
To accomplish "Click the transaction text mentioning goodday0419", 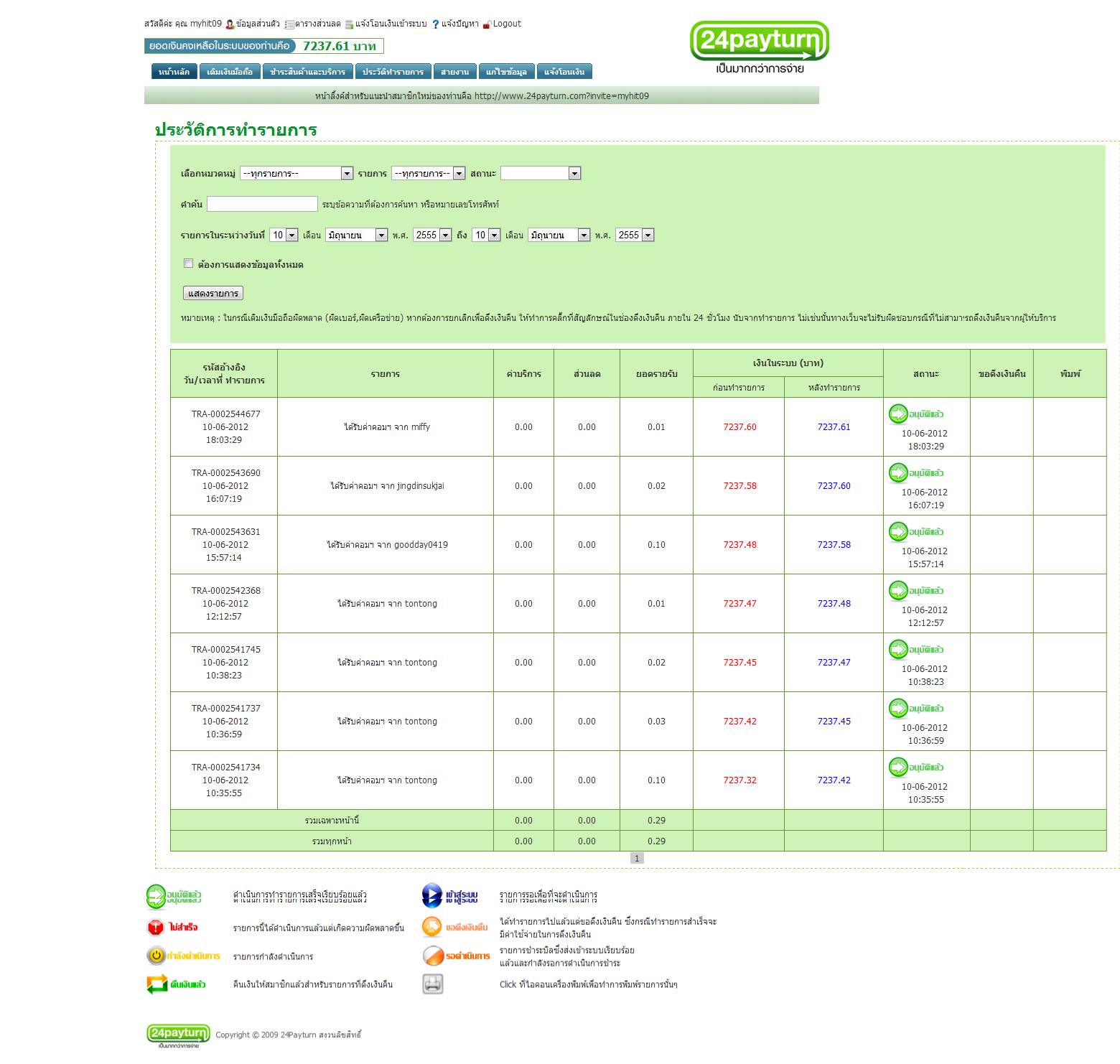I will click(388, 545).
